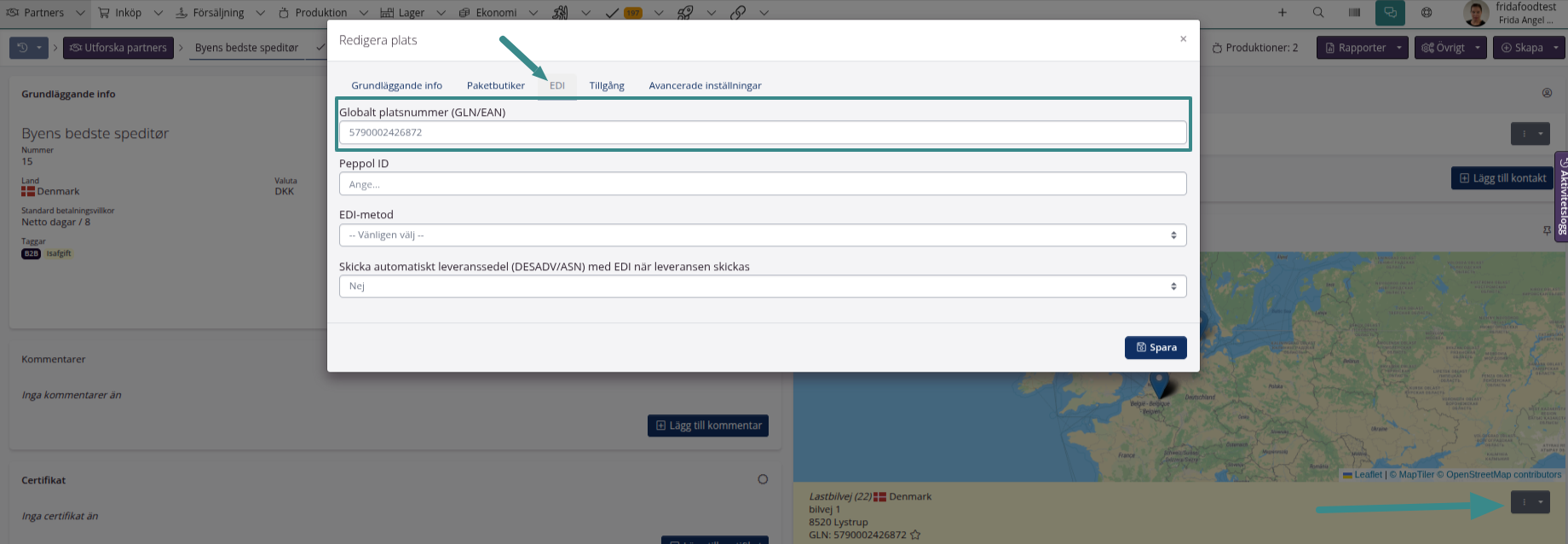Expand the chevron next to Ekonomi
This screenshot has height=544, width=1568.
point(533,13)
